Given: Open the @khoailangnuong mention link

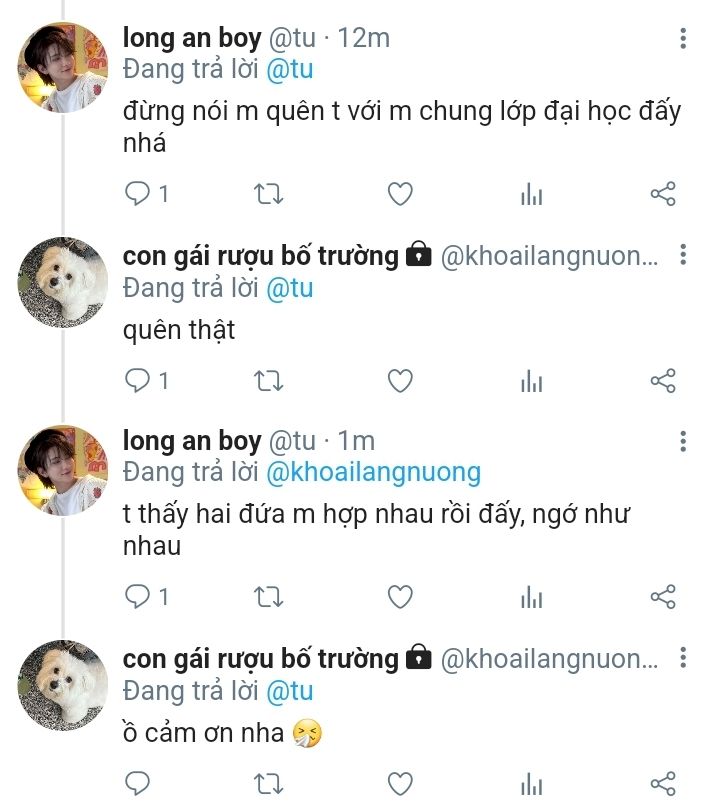Looking at the screenshot, I should 372,471.
